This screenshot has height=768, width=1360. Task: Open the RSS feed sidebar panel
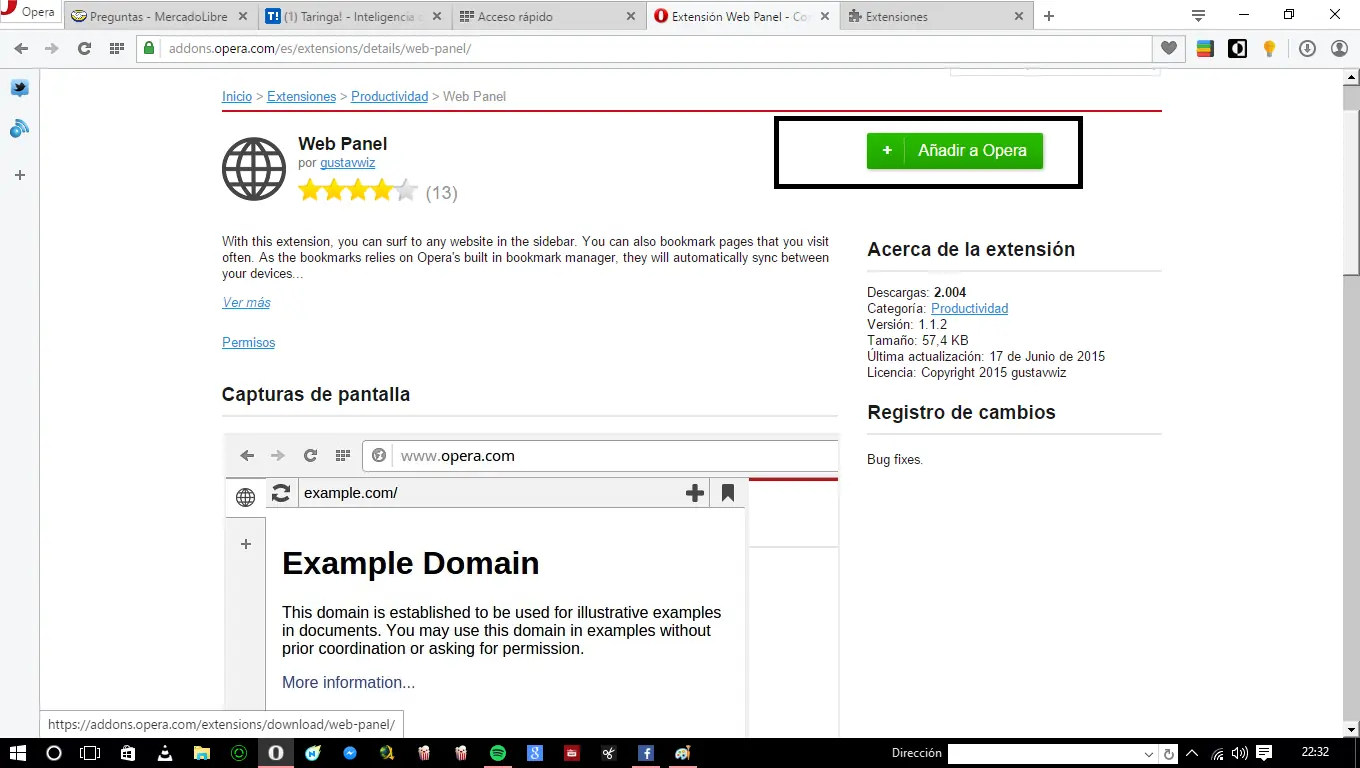coord(19,128)
